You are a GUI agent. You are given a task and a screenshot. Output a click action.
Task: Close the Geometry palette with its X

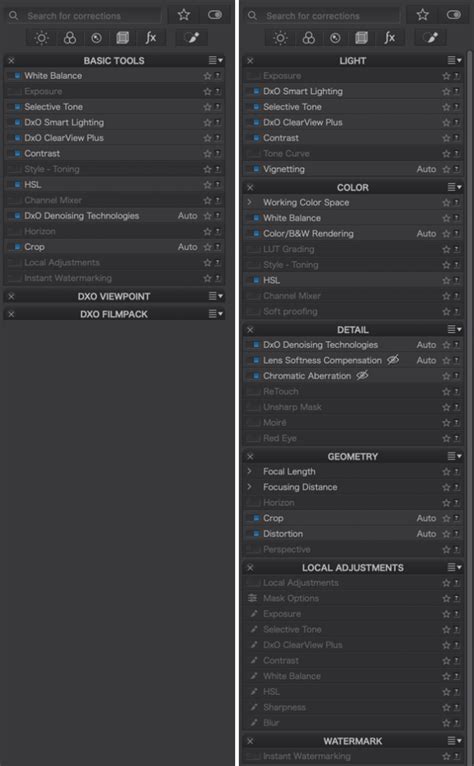250,456
